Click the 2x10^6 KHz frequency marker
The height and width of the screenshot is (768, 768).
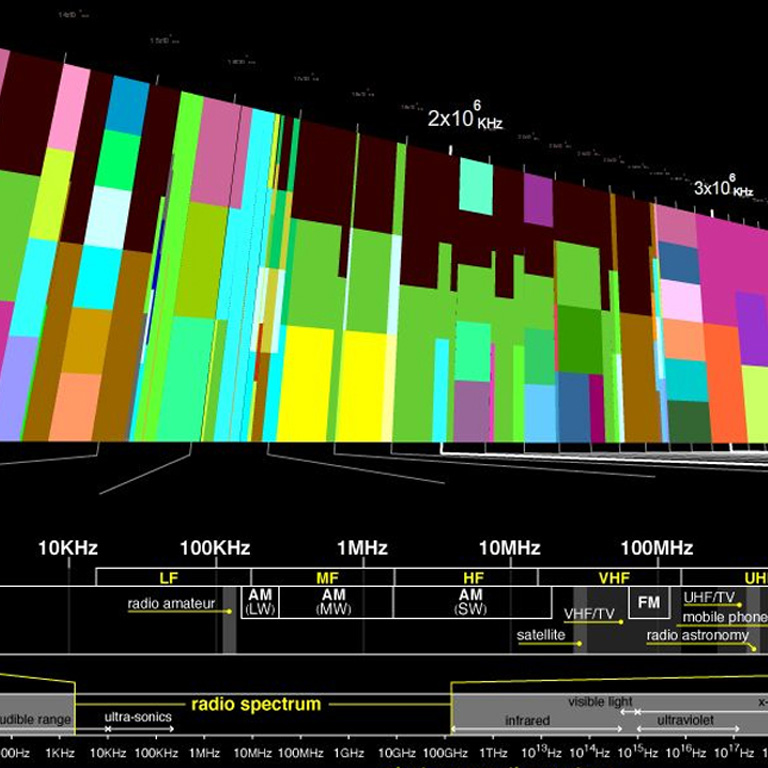click(464, 119)
